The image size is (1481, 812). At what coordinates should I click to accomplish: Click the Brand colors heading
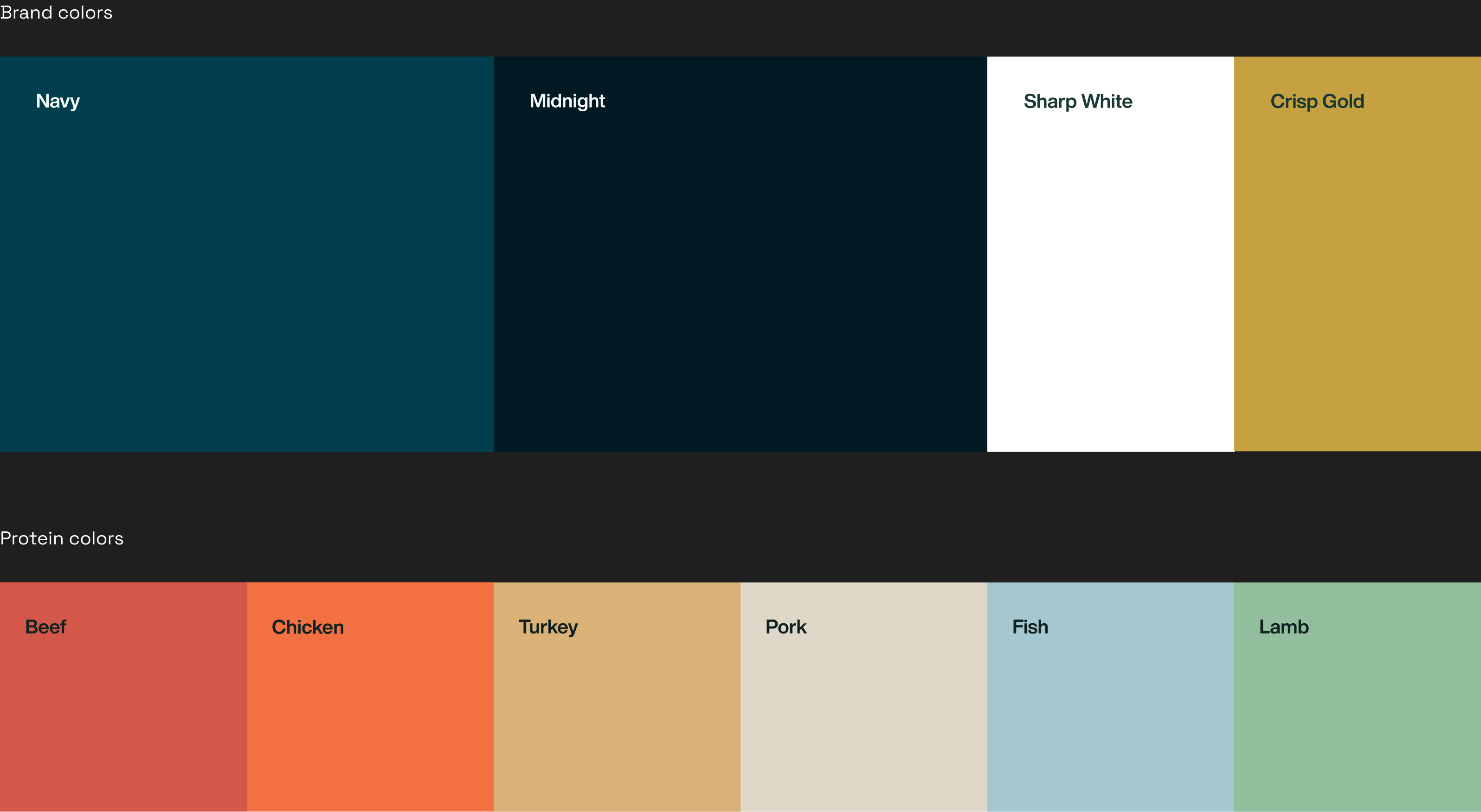56,13
